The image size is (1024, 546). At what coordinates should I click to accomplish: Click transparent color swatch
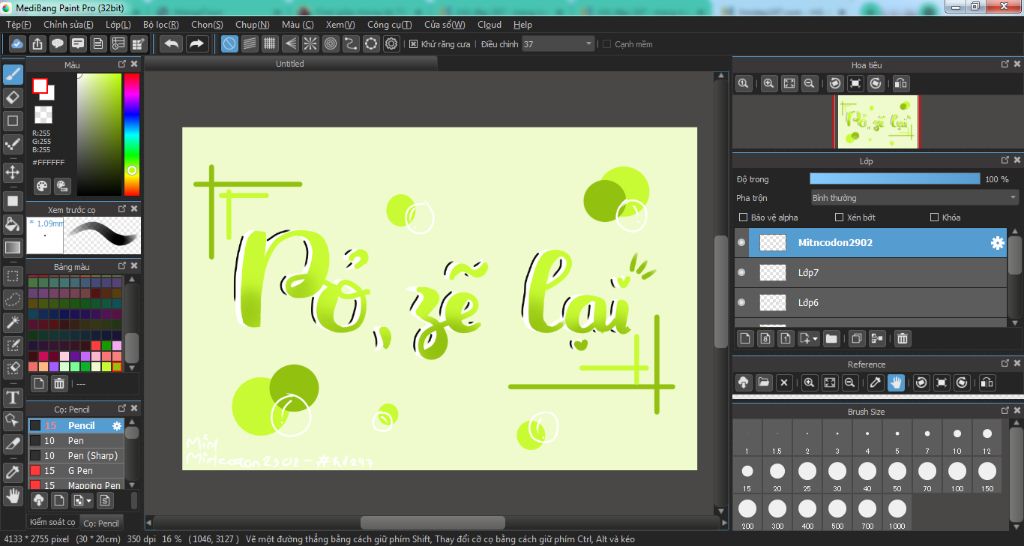[43, 115]
